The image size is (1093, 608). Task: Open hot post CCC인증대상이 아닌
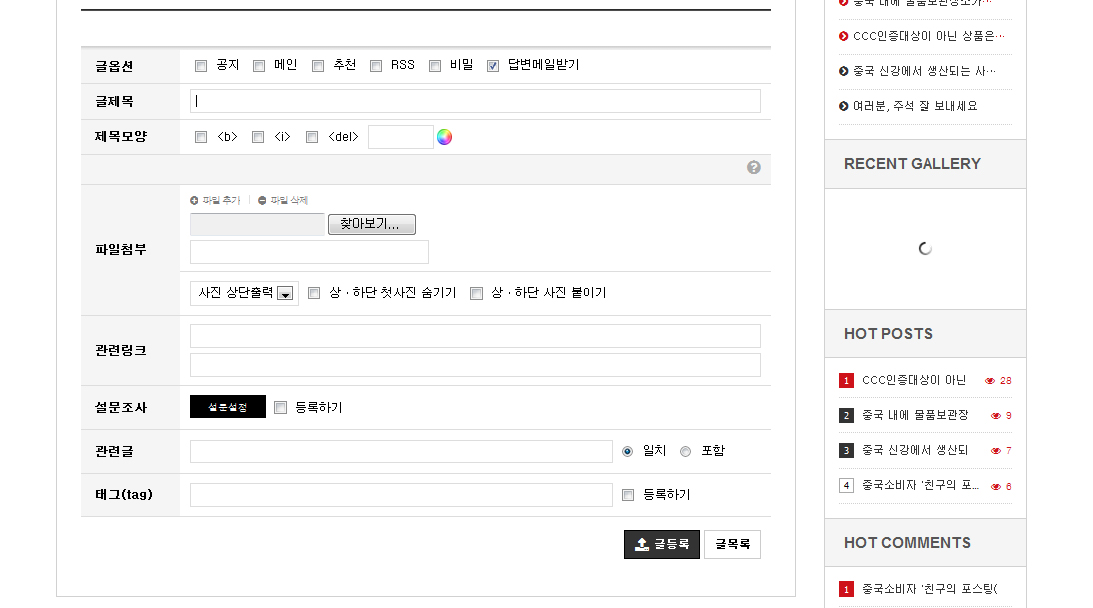click(x=914, y=381)
